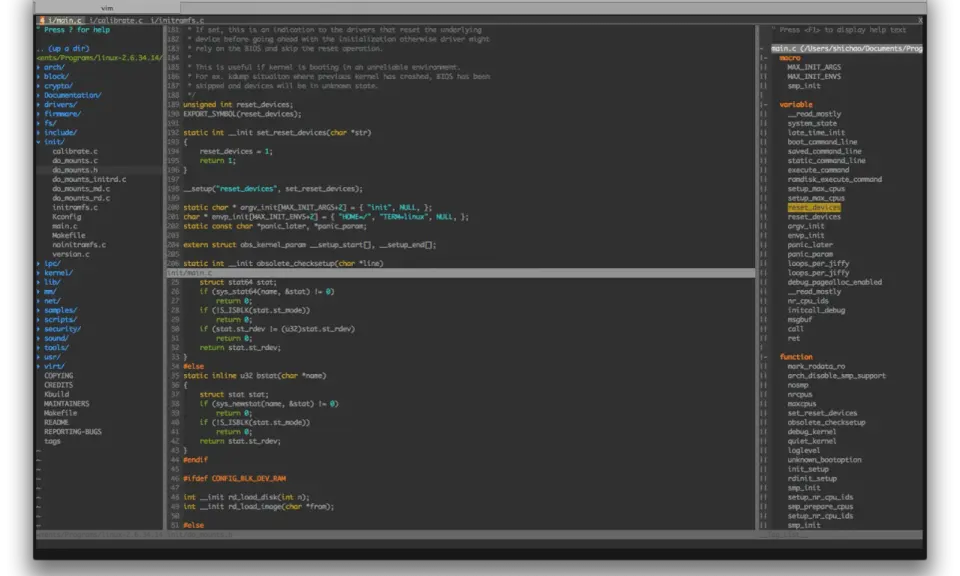This screenshot has height=576, width=960.
Task: Open do_mounts_initrd.c in the file tree
Action: [89, 179]
